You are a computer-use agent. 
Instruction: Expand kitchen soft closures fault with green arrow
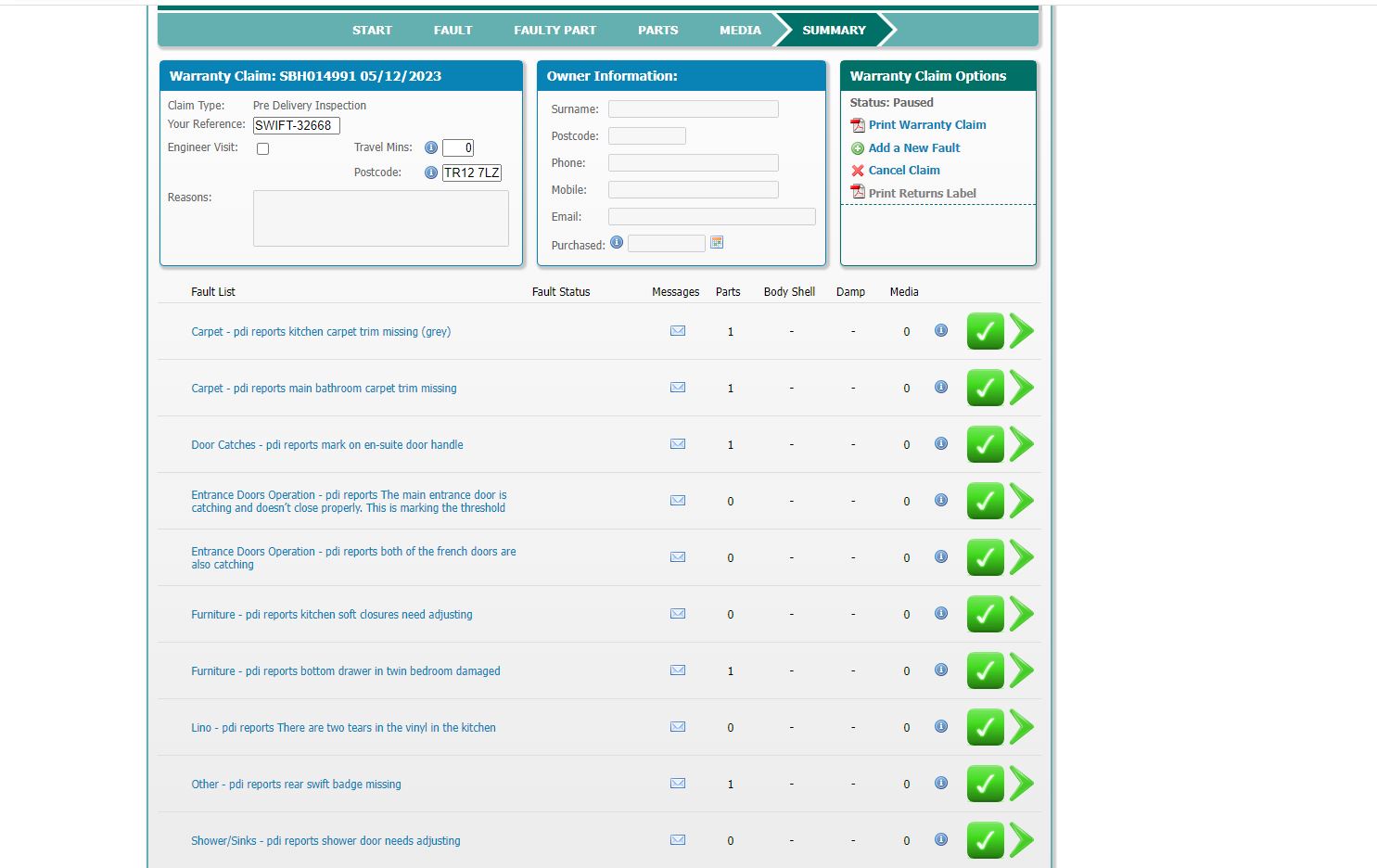click(x=1022, y=614)
